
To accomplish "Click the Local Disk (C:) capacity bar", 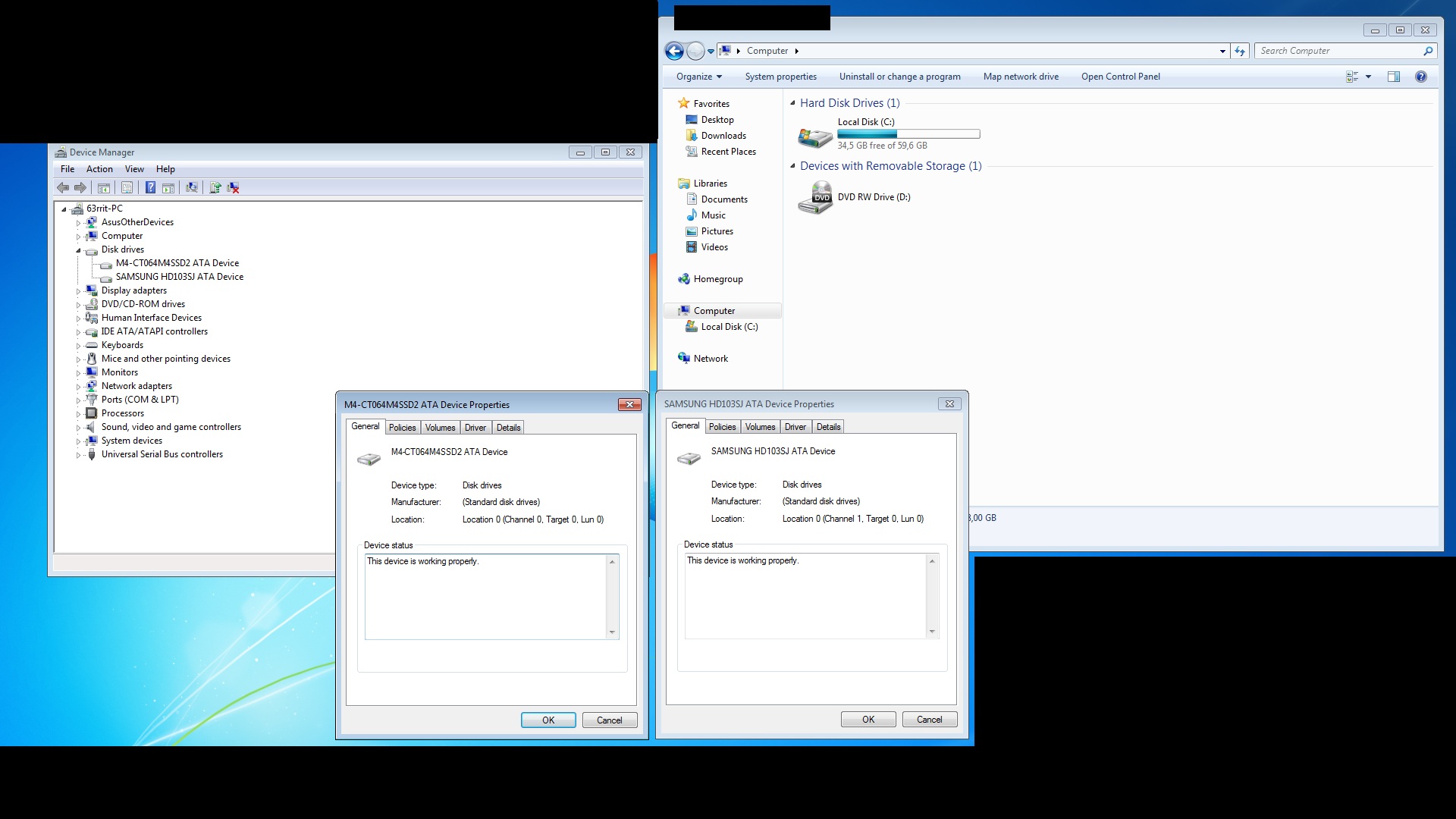I will coord(908,134).
